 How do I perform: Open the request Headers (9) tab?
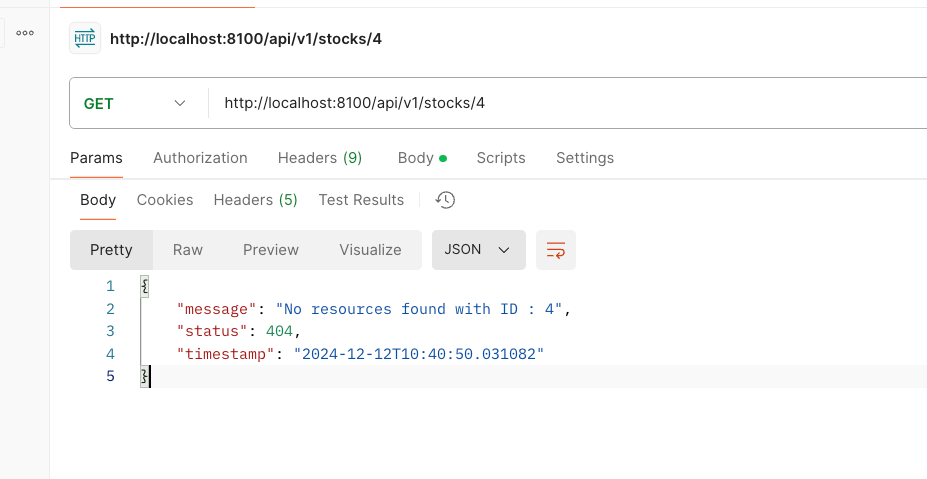point(320,158)
